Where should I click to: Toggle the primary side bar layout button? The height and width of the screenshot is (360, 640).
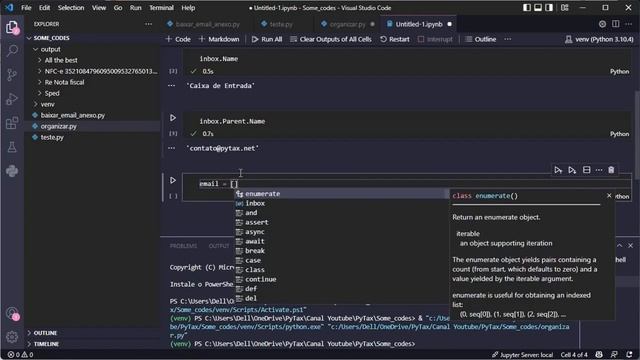point(527,8)
